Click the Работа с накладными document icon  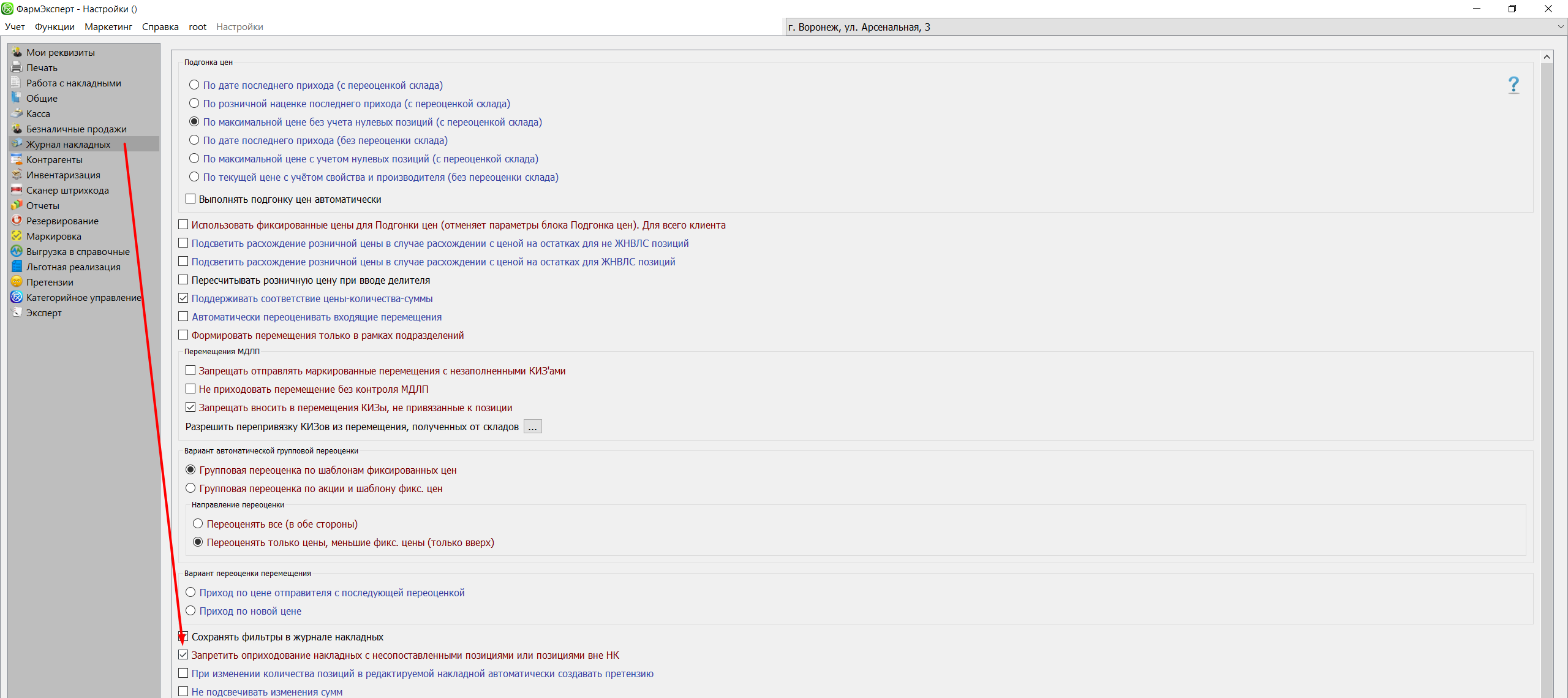click(17, 83)
